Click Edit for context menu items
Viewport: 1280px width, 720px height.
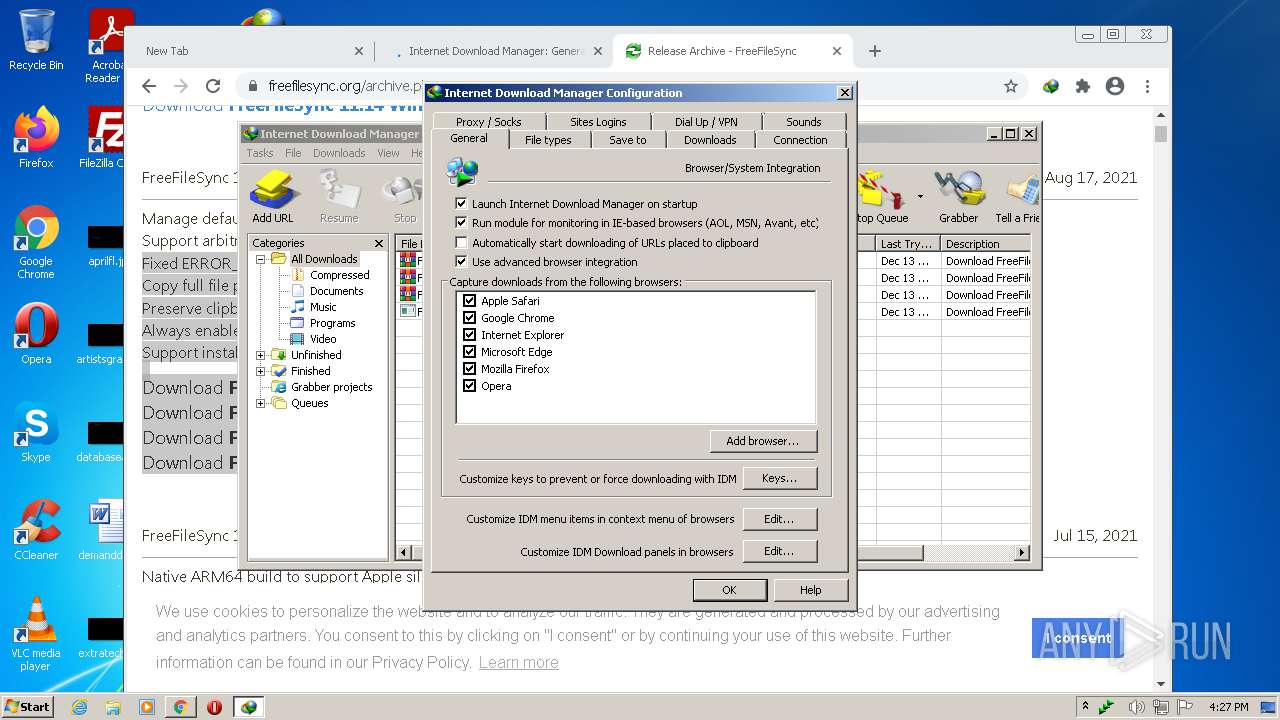[780, 519]
